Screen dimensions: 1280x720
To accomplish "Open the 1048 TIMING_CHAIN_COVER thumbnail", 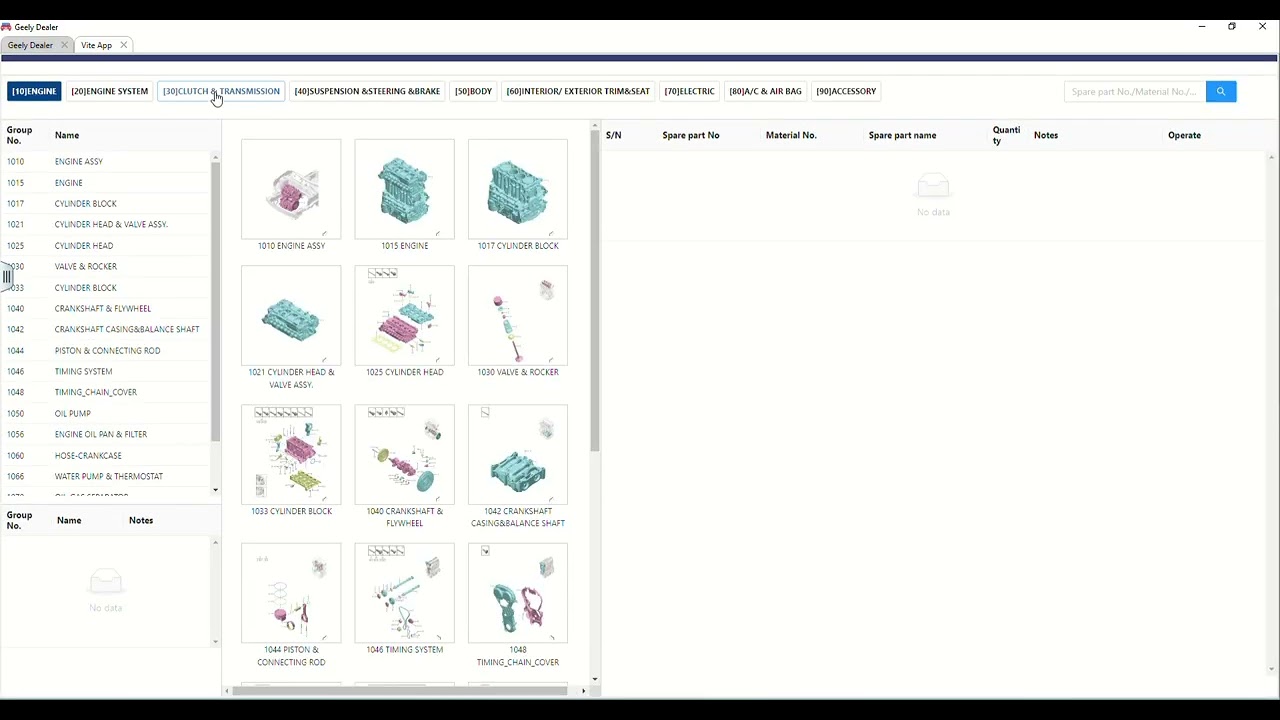I will (518, 593).
